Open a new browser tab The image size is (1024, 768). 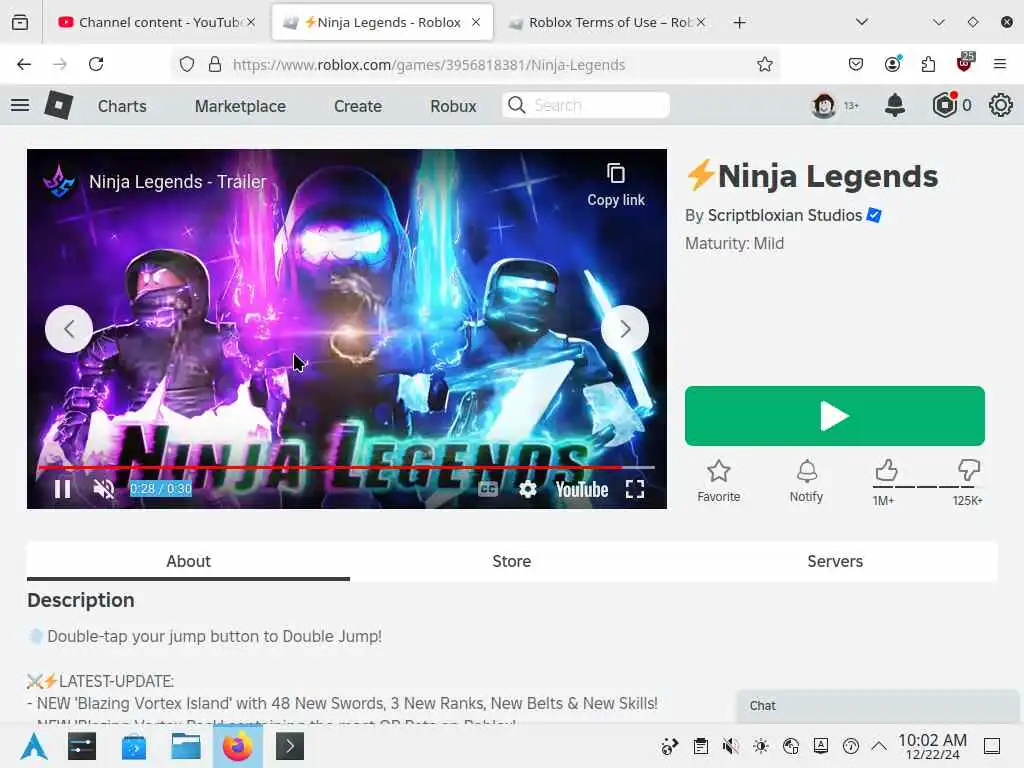(739, 23)
